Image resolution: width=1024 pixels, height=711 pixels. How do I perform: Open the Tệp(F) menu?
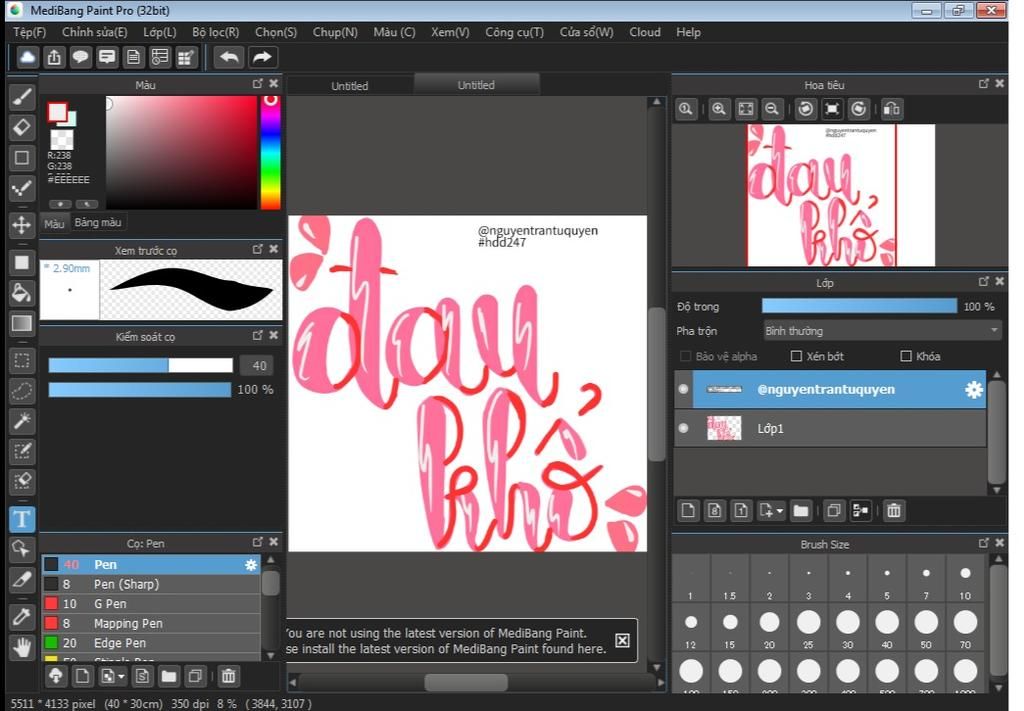tap(29, 32)
